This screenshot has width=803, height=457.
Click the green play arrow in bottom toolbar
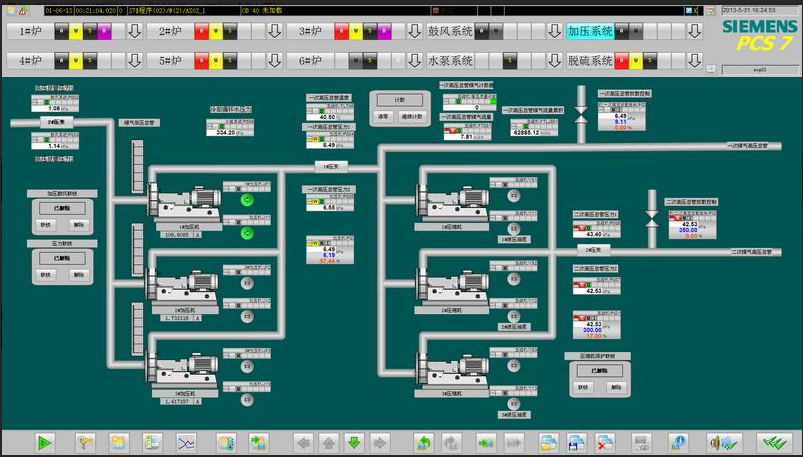[46, 442]
